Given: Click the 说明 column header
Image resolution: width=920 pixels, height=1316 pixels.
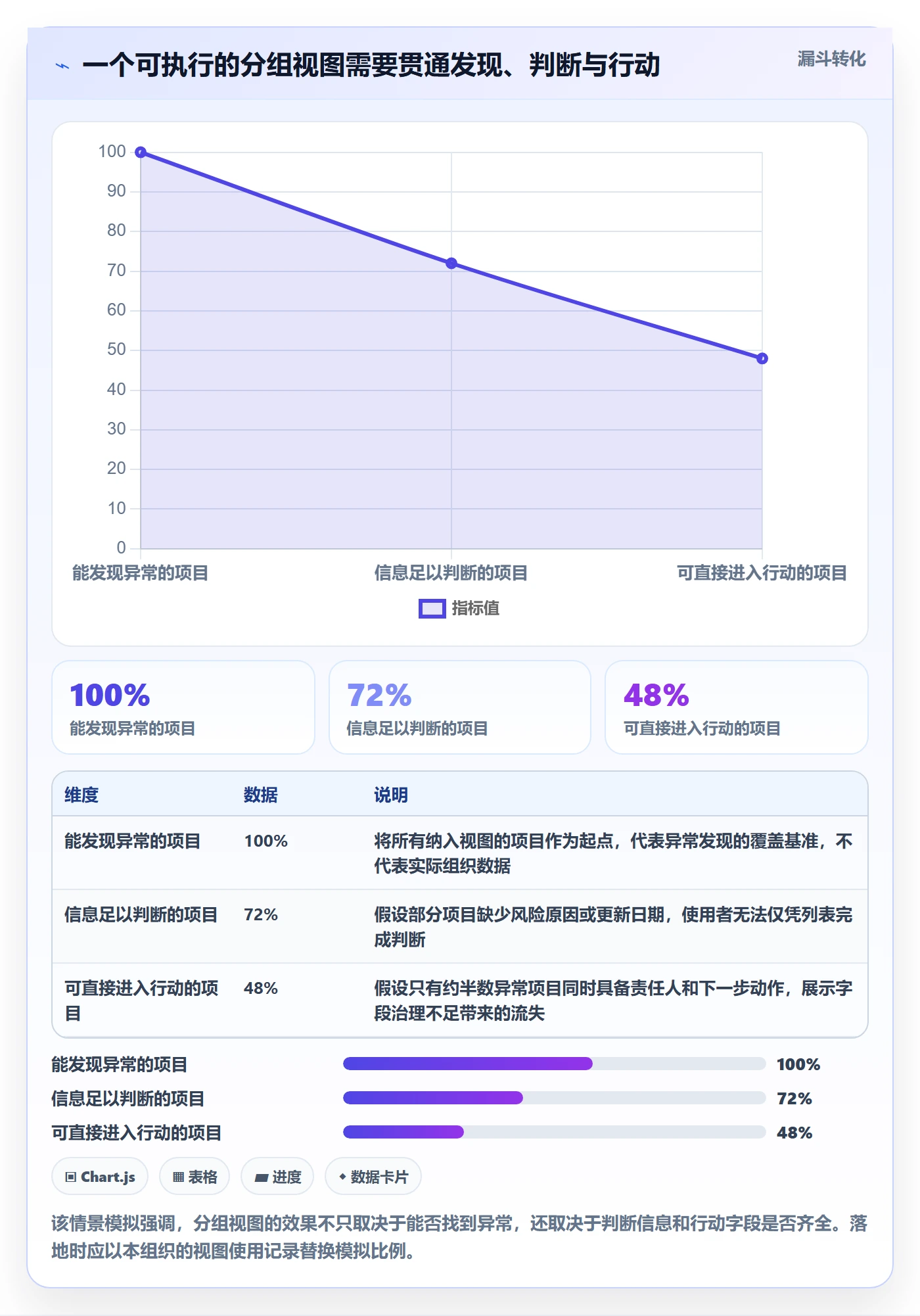Looking at the screenshot, I should coord(391,795).
